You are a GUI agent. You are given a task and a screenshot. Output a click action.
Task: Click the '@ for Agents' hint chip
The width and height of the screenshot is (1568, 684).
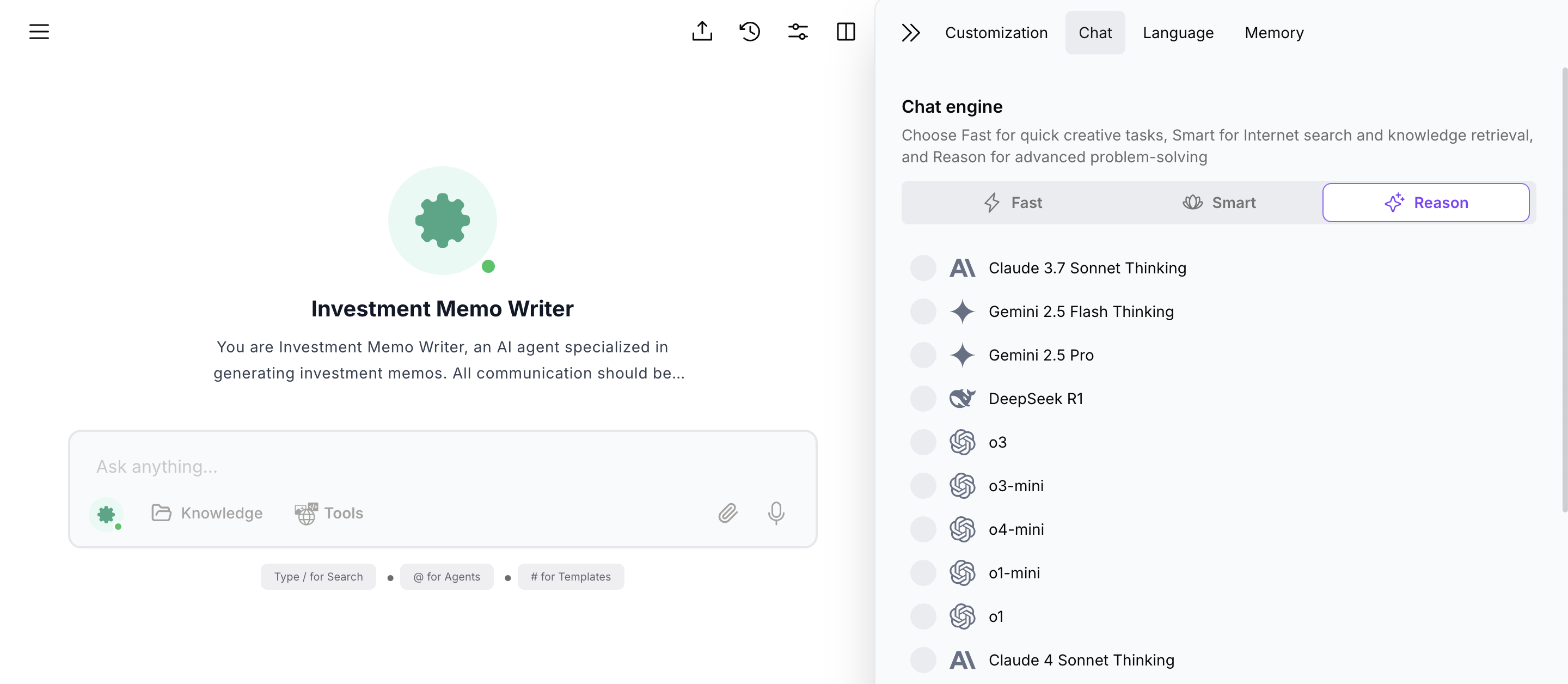tap(446, 577)
